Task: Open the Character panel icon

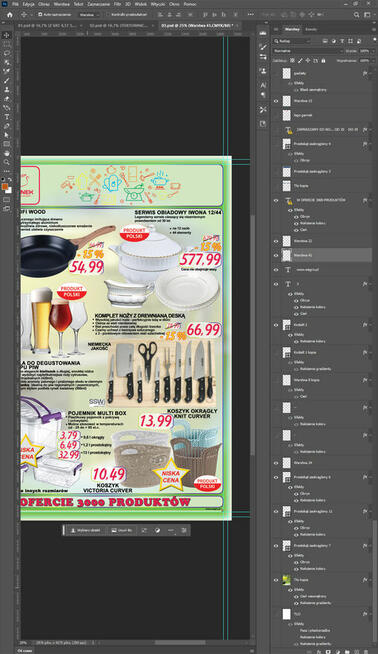Action: click(x=263, y=85)
